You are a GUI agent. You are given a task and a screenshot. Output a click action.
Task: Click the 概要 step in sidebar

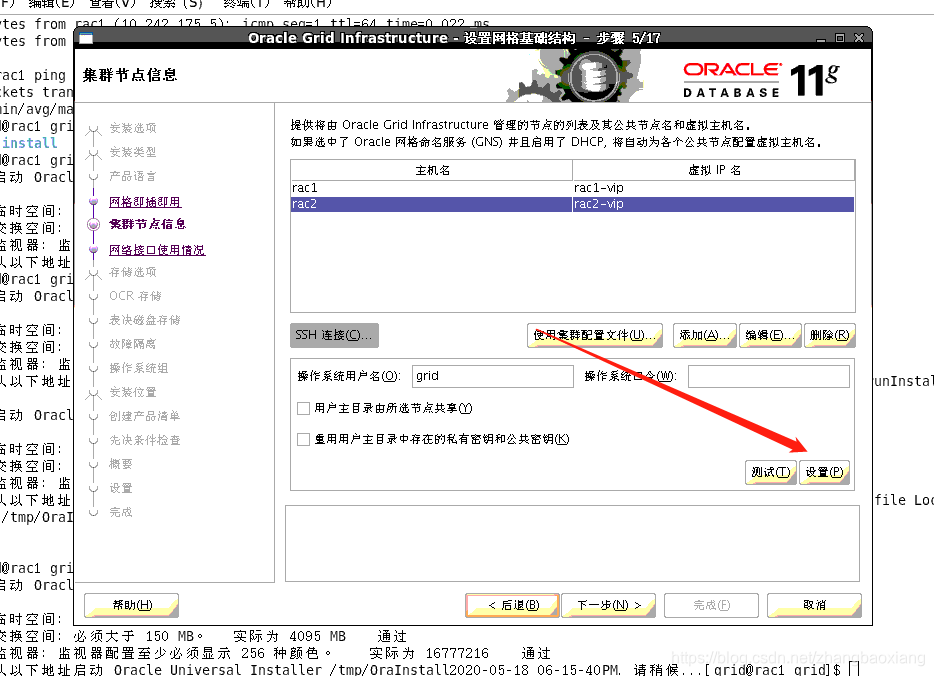pos(121,464)
